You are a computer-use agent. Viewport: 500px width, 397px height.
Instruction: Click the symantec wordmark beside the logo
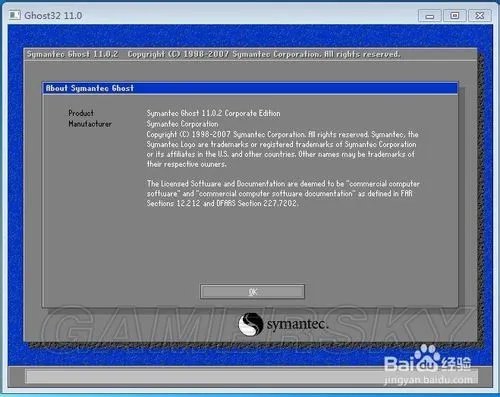(x=298, y=324)
